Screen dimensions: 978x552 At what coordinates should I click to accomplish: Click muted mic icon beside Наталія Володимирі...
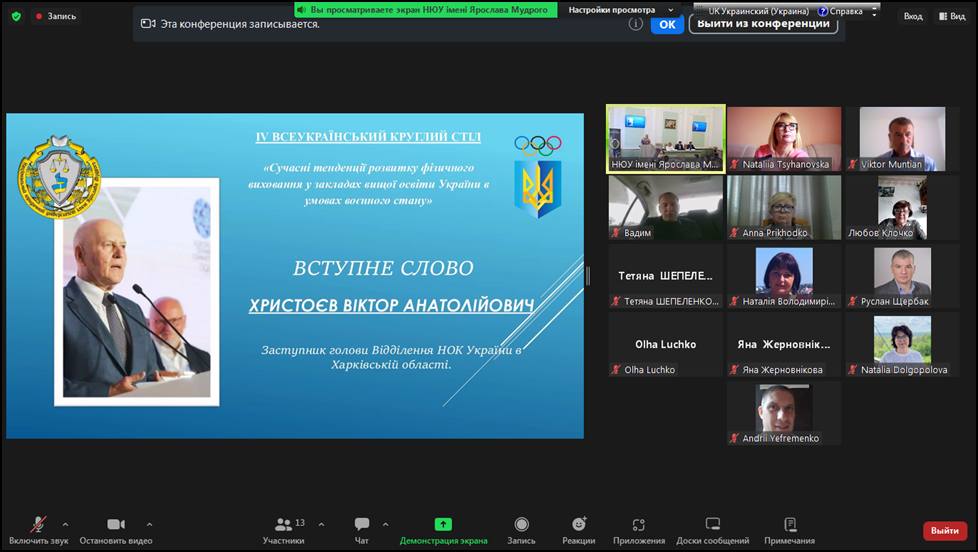(735, 301)
